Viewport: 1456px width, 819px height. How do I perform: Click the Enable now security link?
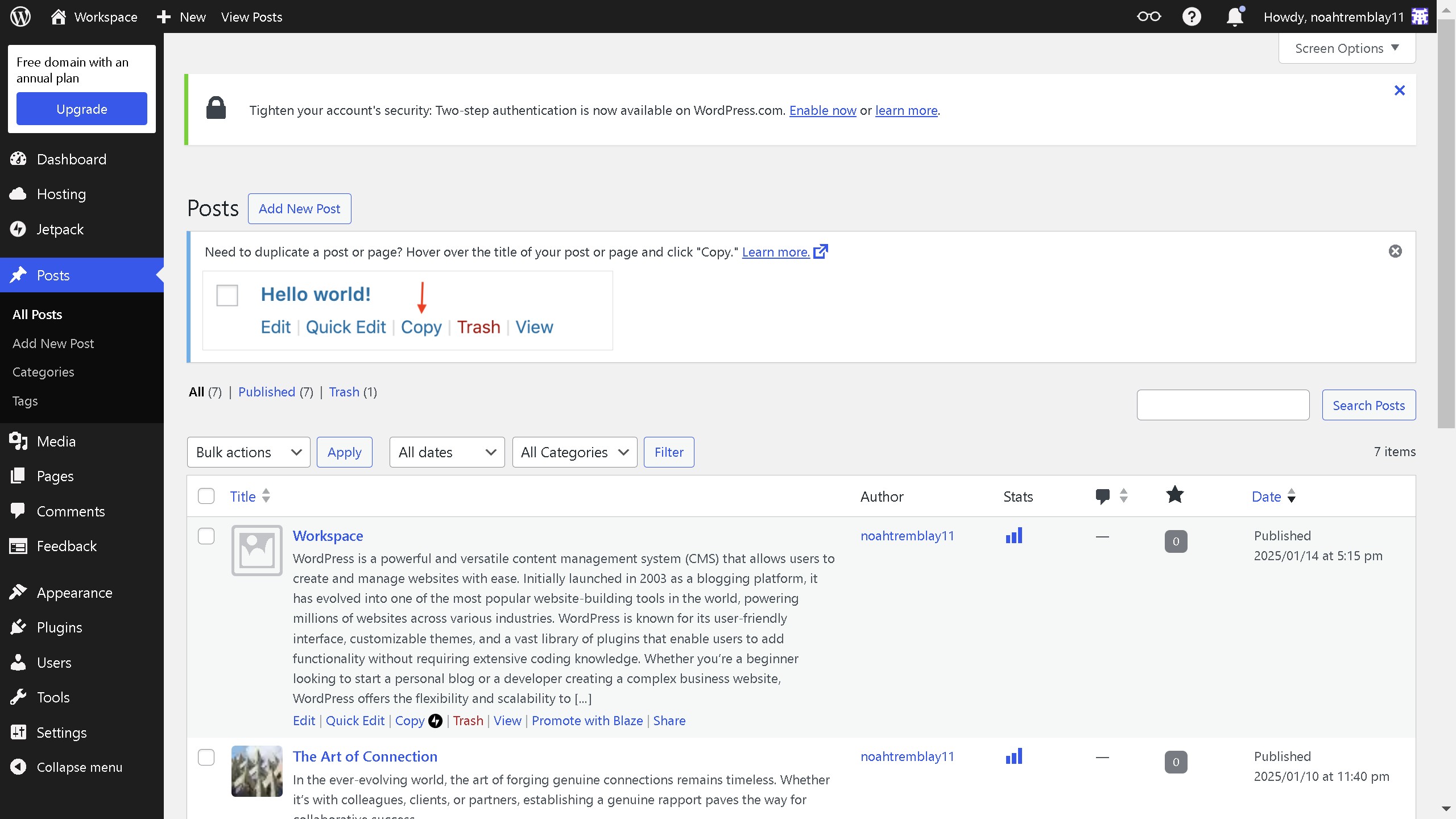[822, 110]
